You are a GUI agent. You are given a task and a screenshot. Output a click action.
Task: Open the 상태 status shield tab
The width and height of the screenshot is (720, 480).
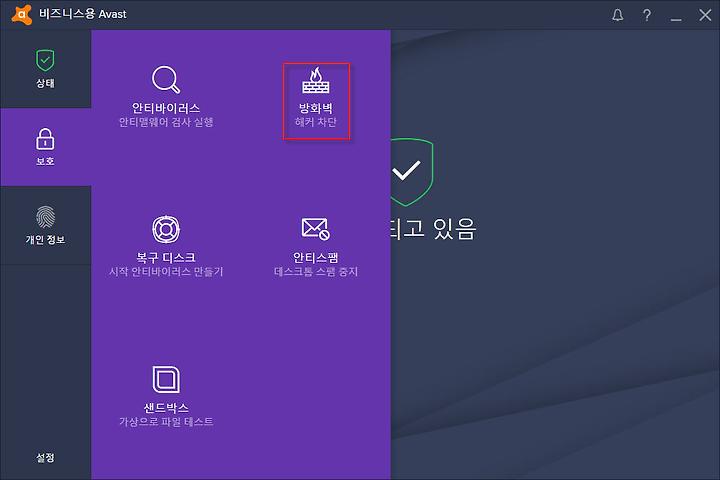pyautogui.click(x=45, y=69)
